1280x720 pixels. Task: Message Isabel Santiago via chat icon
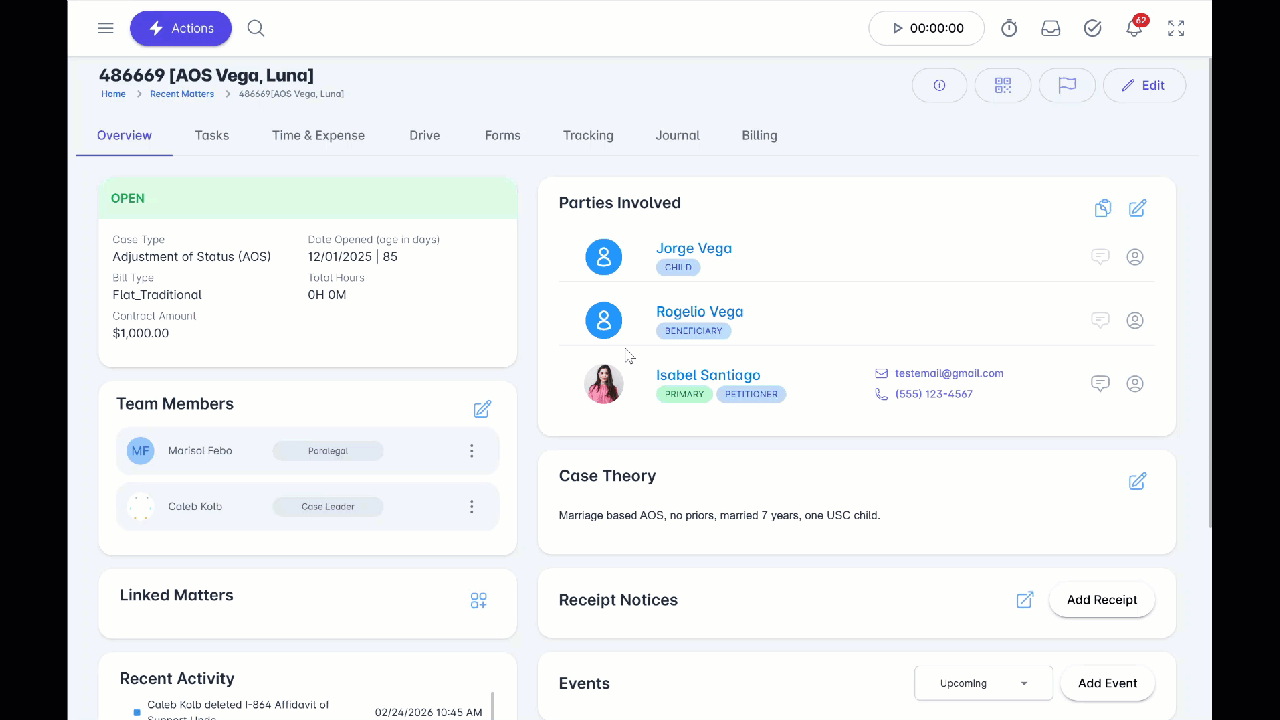(1100, 383)
